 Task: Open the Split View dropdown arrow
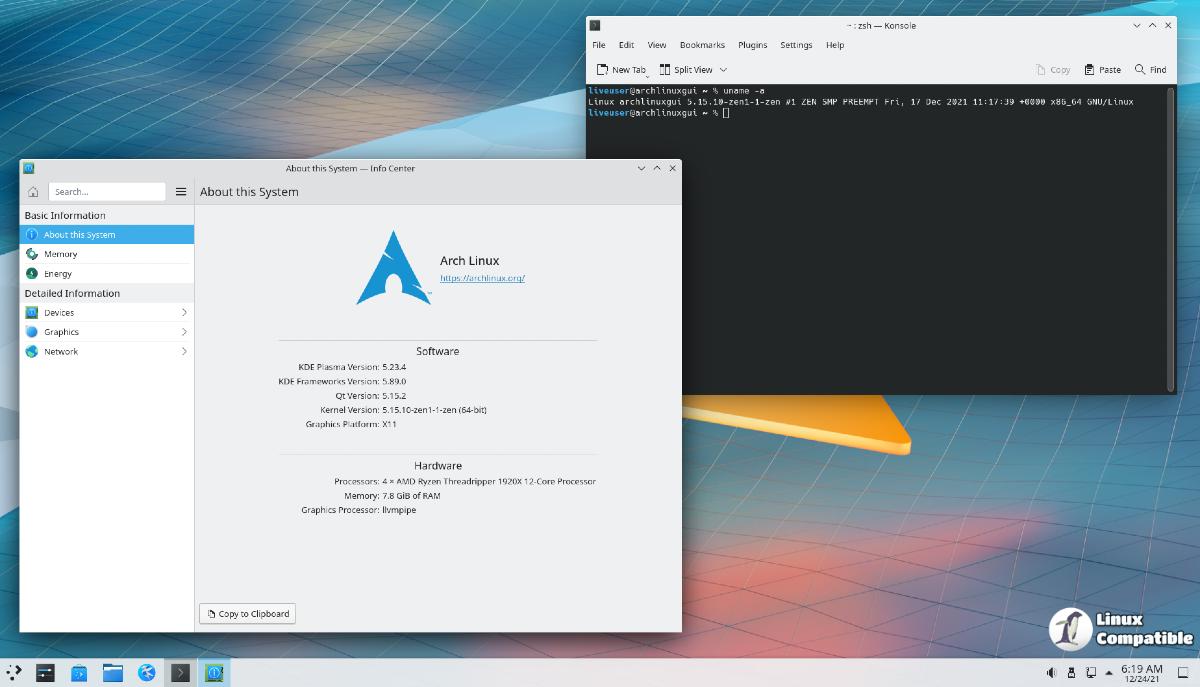[723, 70]
